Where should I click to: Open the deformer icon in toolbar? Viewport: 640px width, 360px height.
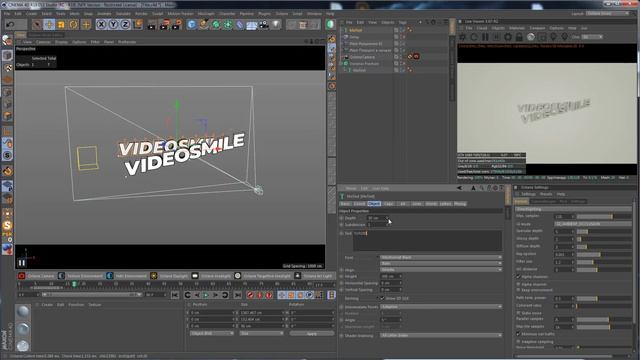click(240, 24)
